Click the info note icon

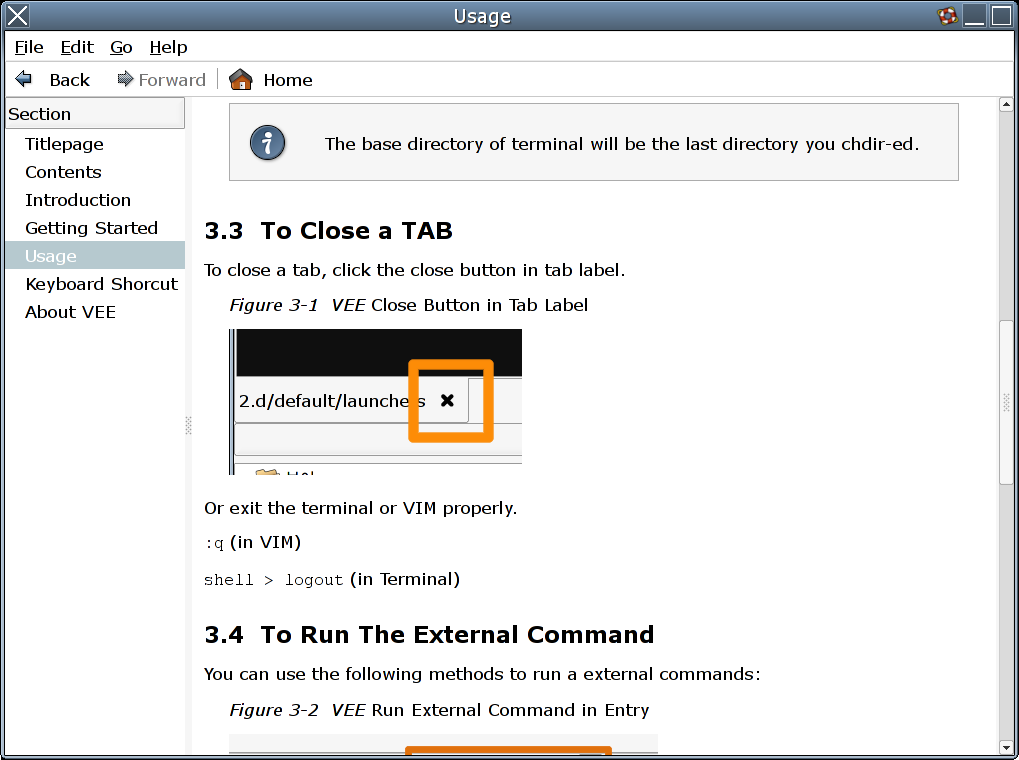pos(267,143)
